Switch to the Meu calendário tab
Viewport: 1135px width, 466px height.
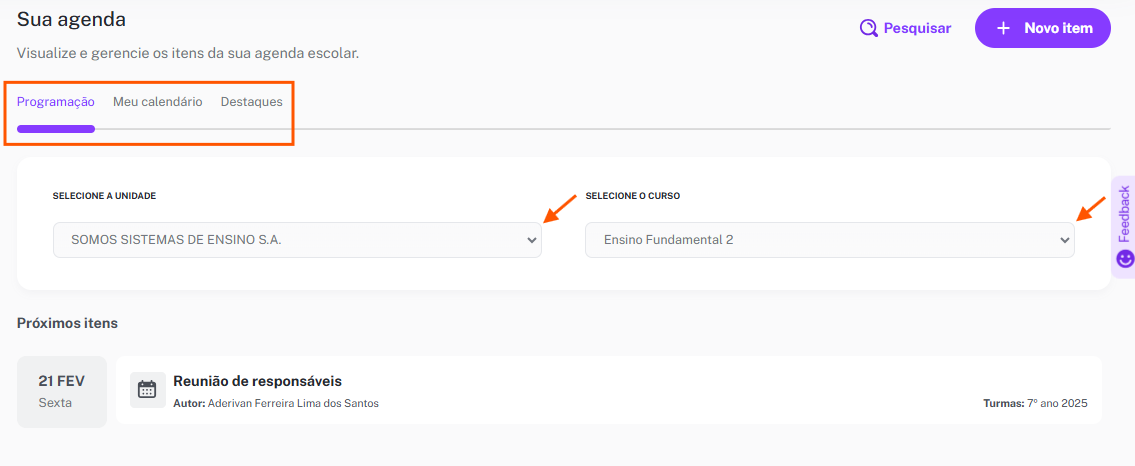158,102
